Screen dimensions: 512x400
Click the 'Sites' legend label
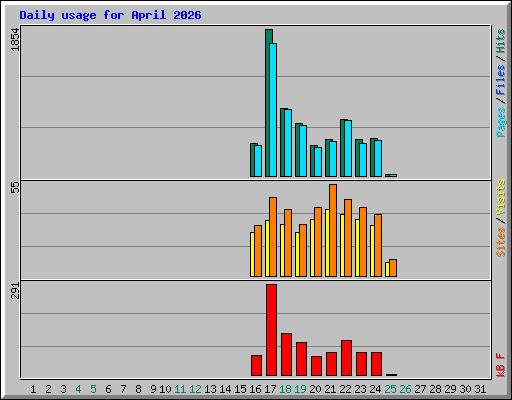[501, 242]
